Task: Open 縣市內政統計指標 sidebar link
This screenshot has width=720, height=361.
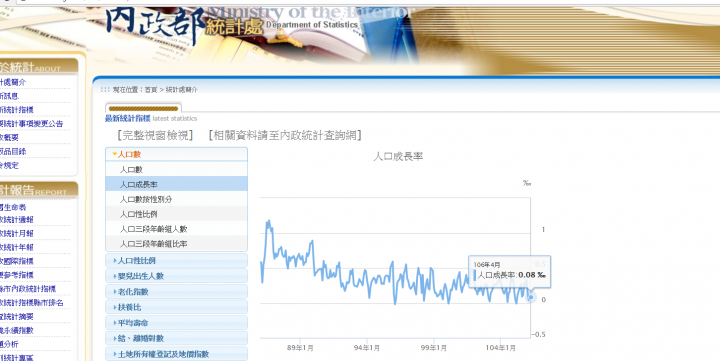Action: pos(28,288)
